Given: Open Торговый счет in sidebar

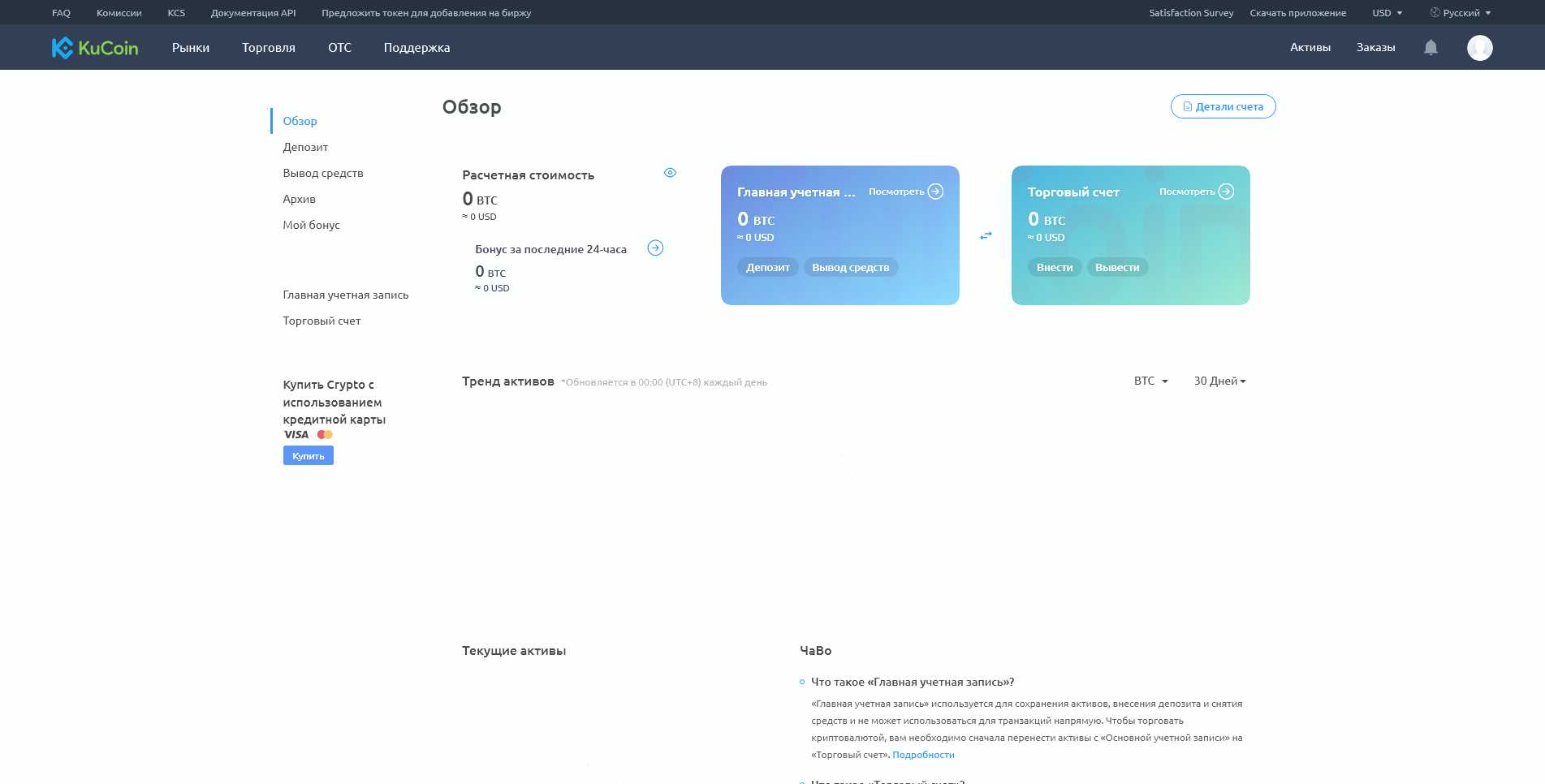Looking at the screenshot, I should coord(322,321).
